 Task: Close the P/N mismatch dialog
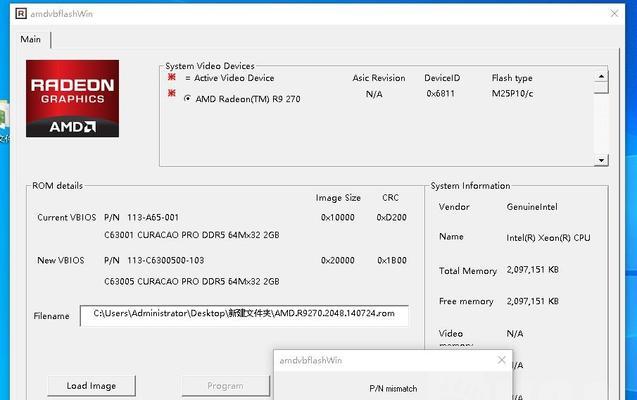502,360
